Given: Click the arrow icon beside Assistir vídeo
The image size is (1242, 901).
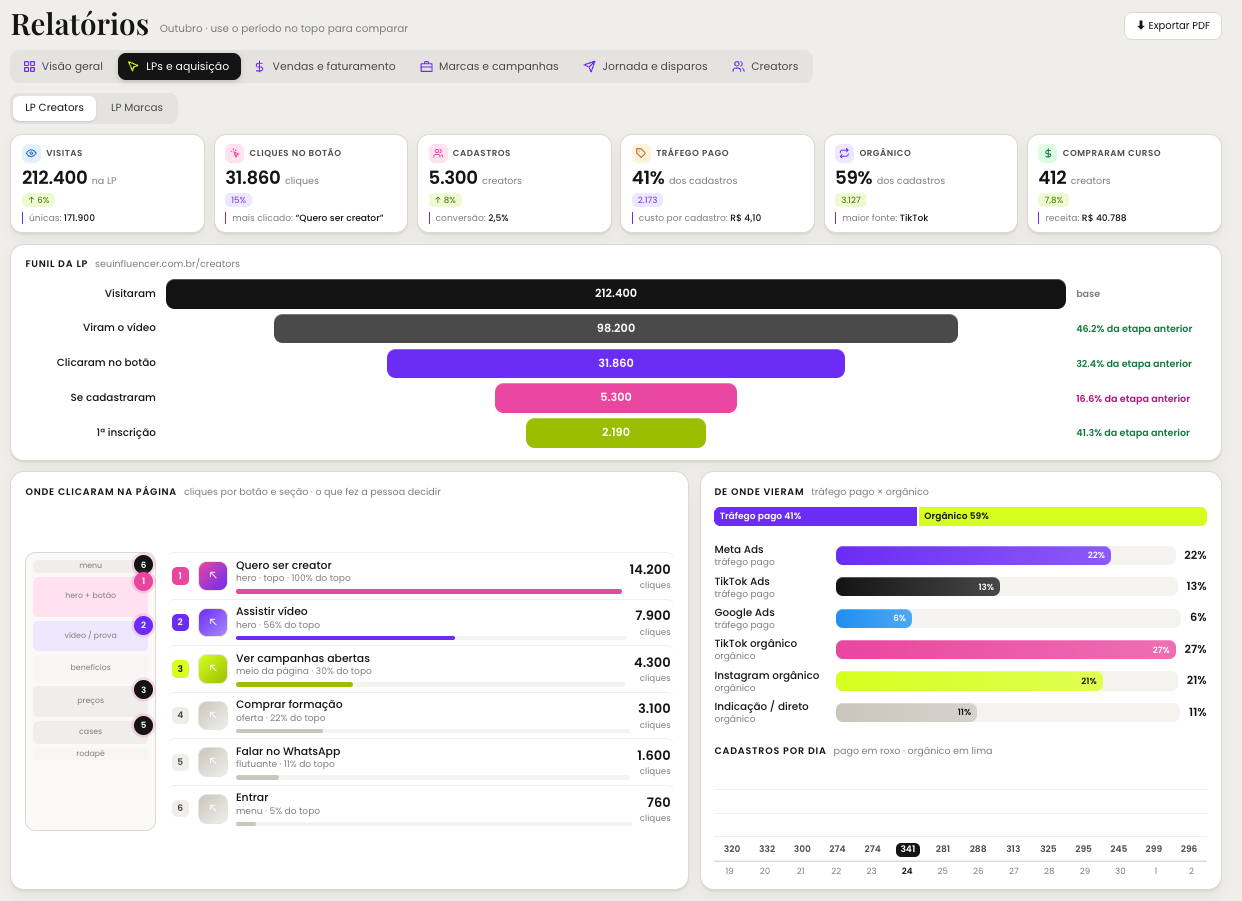Looking at the screenshot, I should (213, 622).
